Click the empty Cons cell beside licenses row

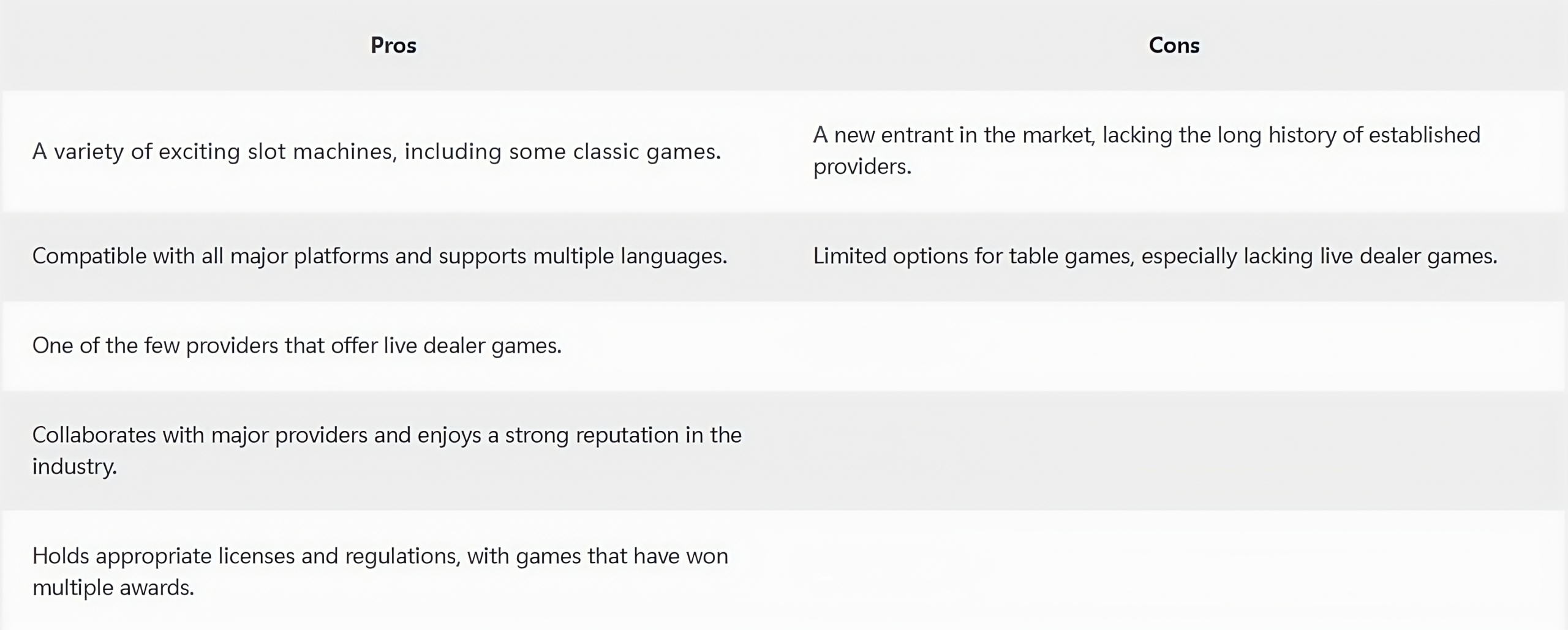coord(1173,570)
